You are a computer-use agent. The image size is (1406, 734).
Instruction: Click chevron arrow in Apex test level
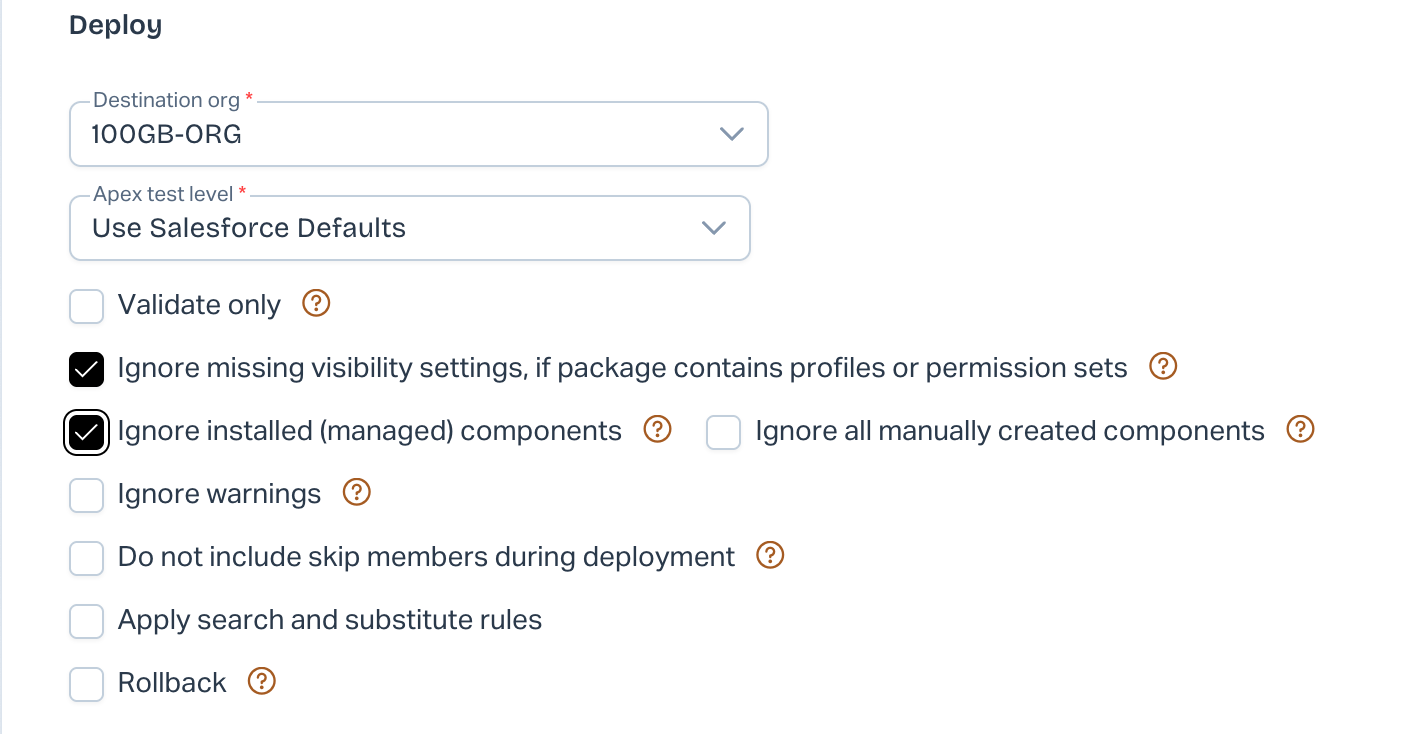[x=714, y=228]
